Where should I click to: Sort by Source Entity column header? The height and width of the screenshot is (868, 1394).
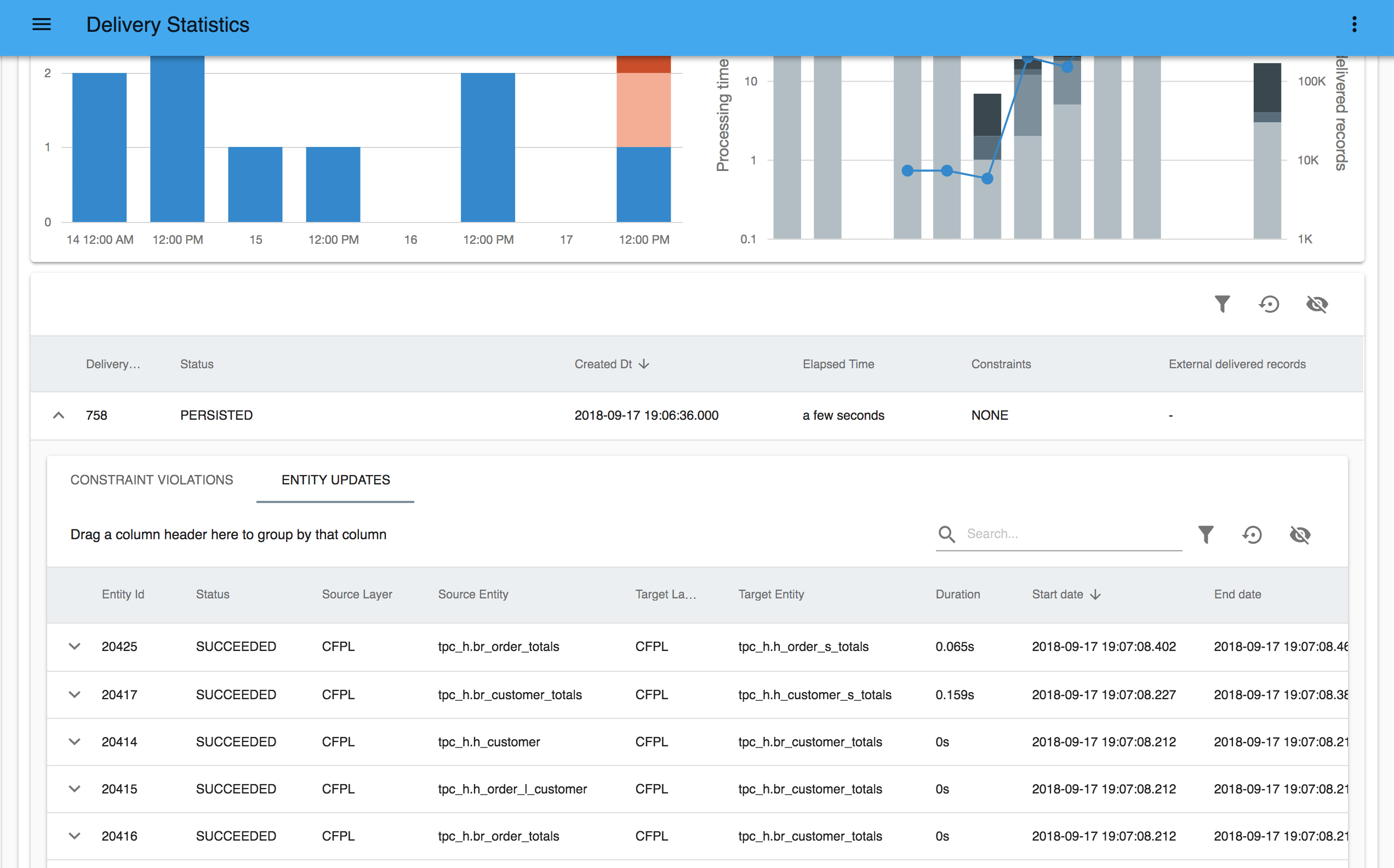pyautogui.click(x=473, y=594)
